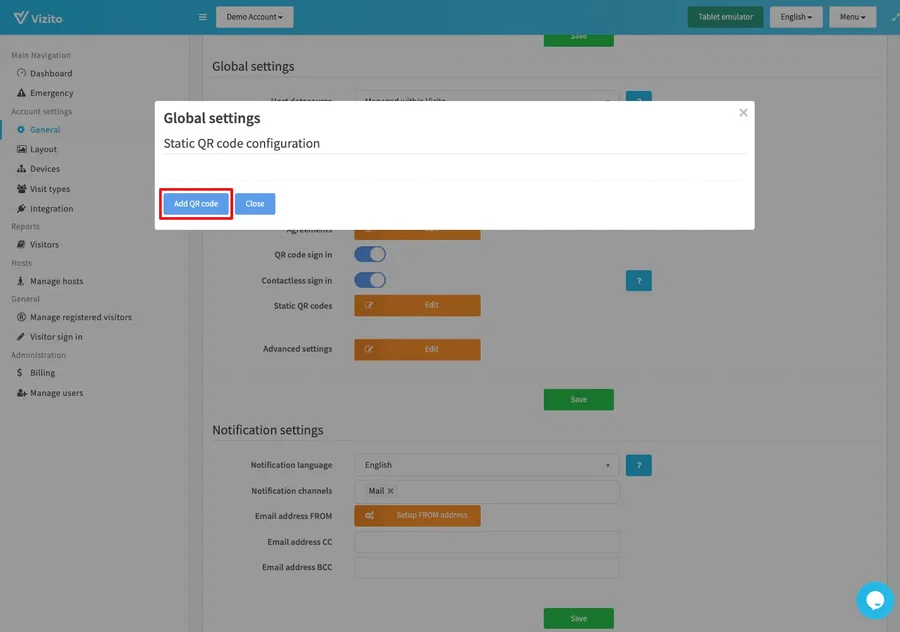Open the Notification language select box
Image resolution: width=900 pixels, height=632 pixels.
[486, 465]
